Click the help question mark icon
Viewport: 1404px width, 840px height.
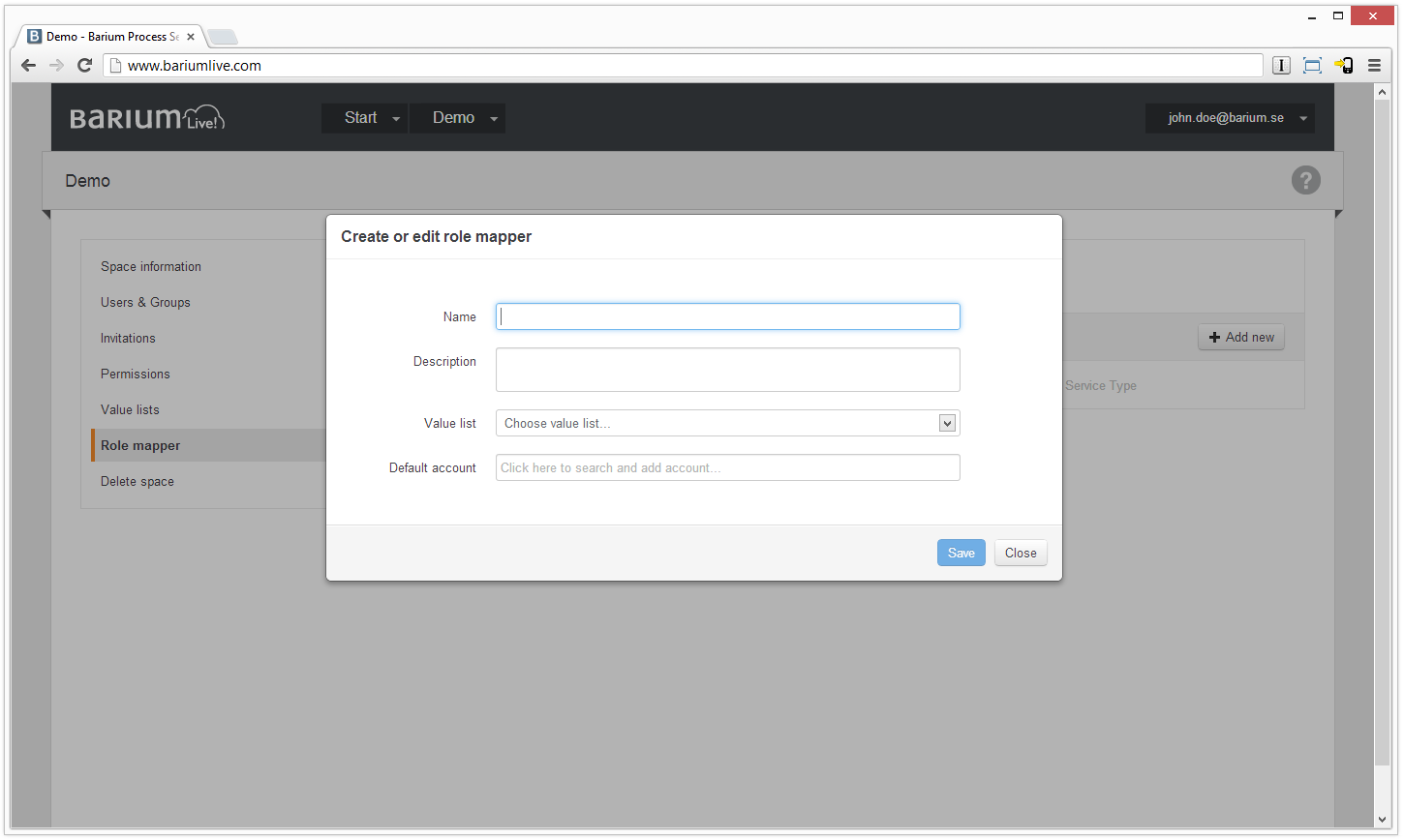click(1305, 180)
